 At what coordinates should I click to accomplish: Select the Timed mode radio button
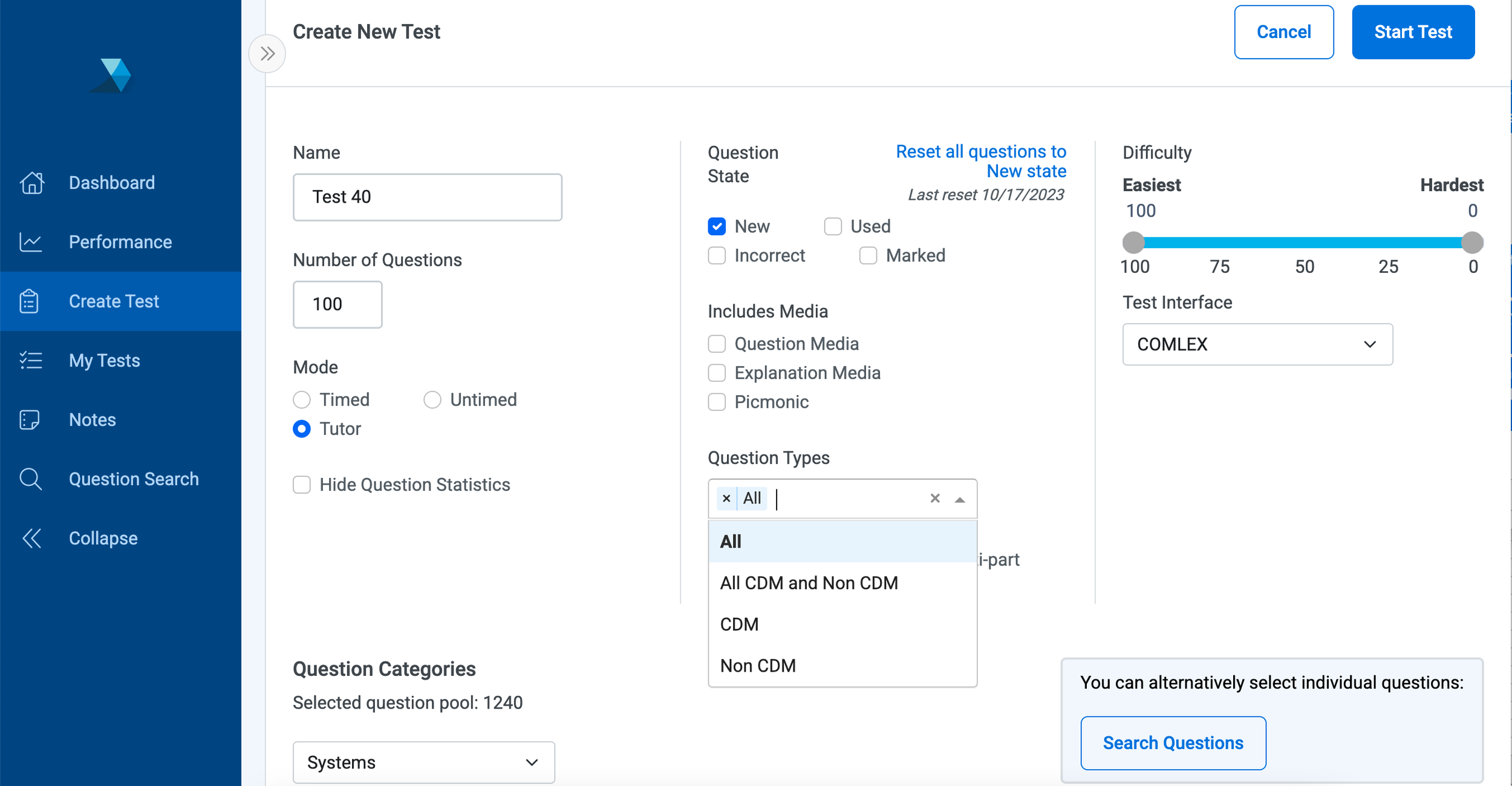point(302,400)
